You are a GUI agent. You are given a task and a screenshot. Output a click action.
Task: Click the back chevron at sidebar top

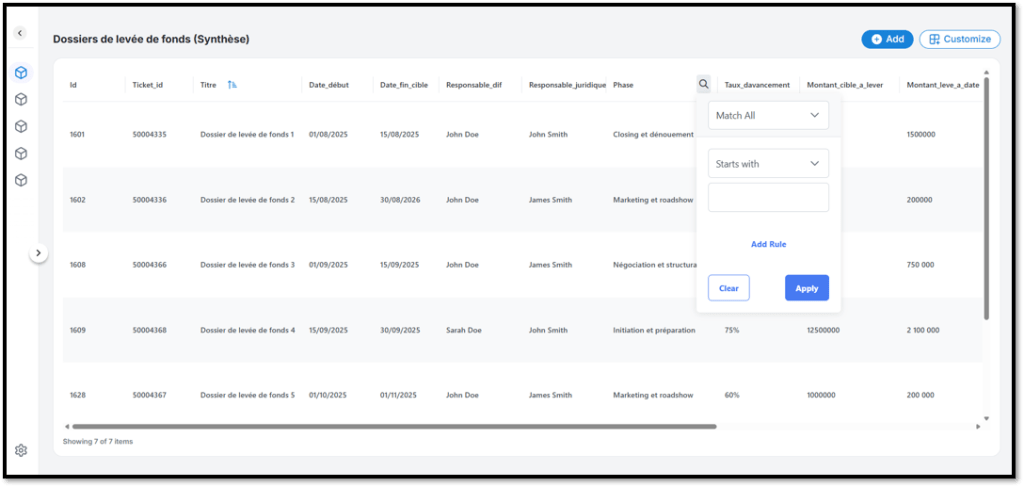point(20,33)
